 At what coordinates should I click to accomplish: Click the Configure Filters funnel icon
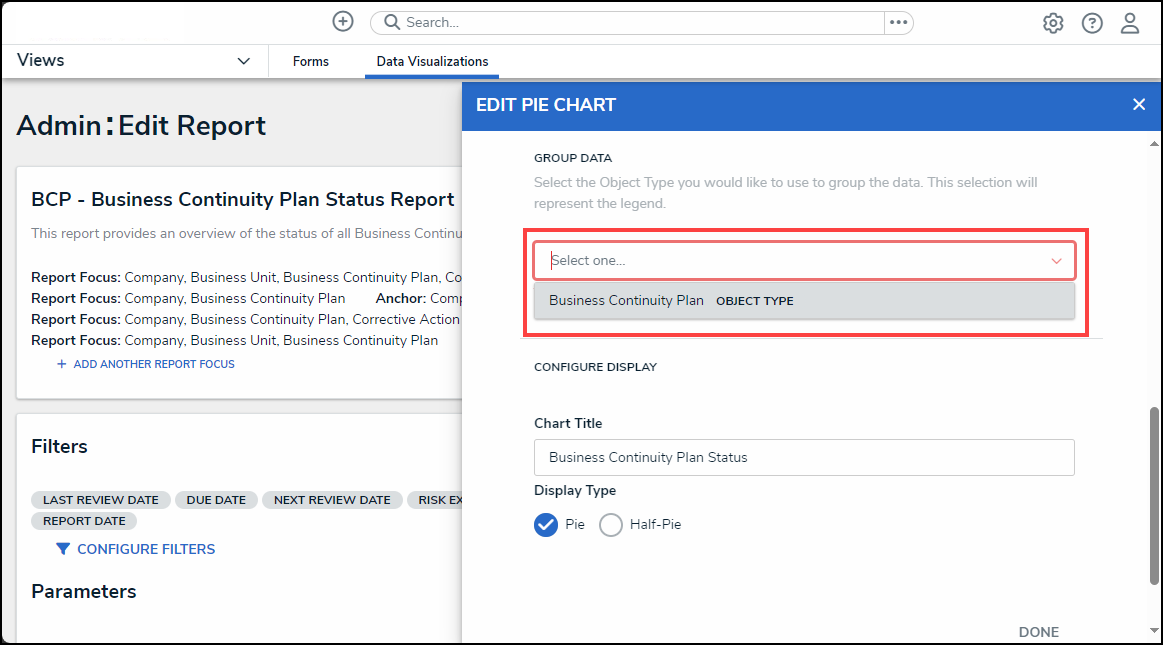[63, 549]
